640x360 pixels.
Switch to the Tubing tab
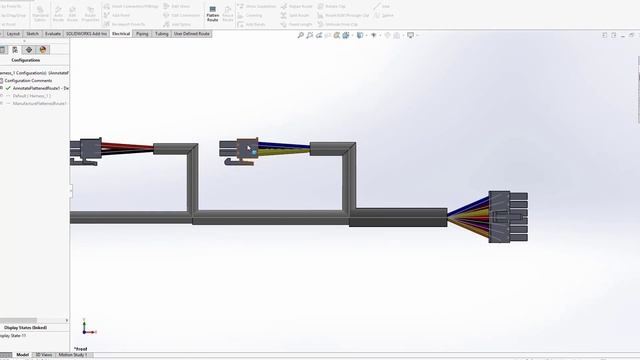[162, 34]
